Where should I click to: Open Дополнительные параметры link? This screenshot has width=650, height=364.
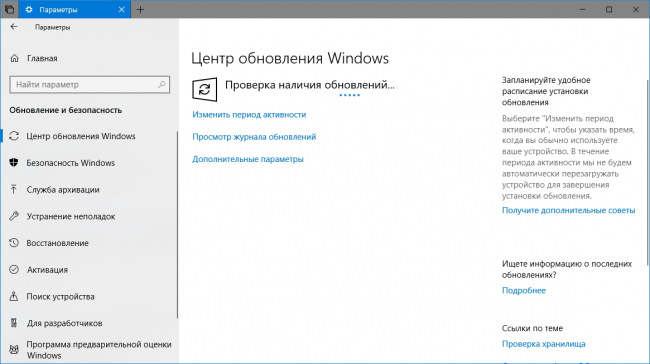click(248, 159)
